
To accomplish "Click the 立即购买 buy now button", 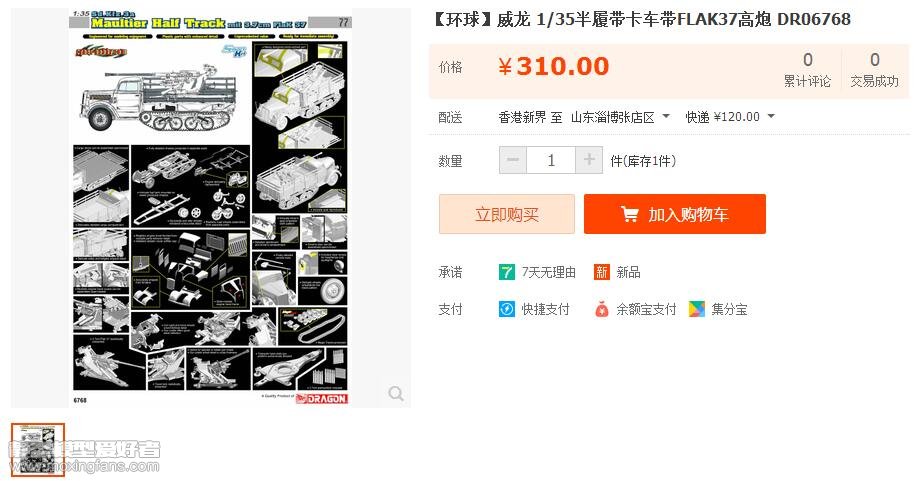I will (x=507, y=215).
